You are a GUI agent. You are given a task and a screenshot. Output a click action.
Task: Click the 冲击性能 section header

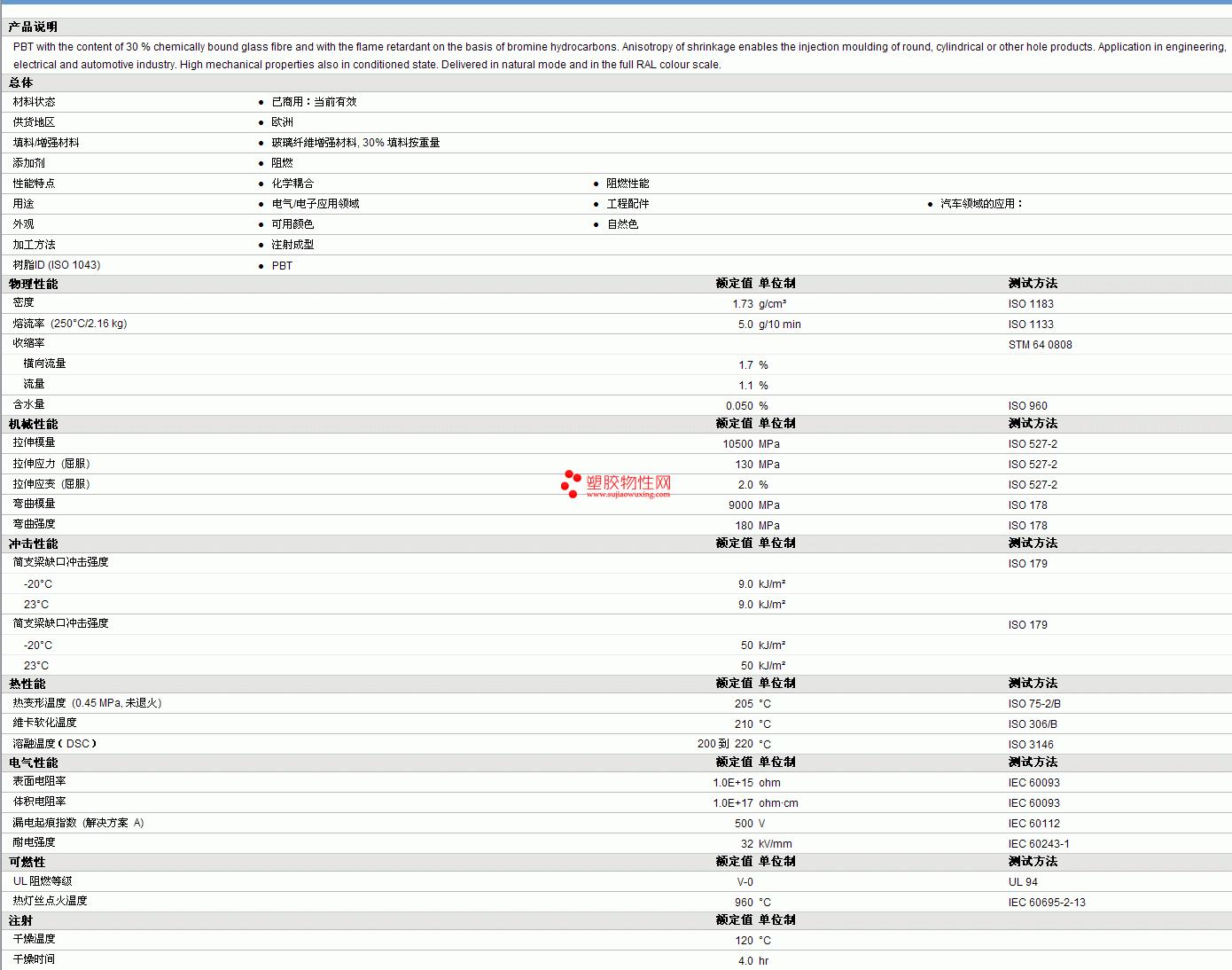click(33, 544)
